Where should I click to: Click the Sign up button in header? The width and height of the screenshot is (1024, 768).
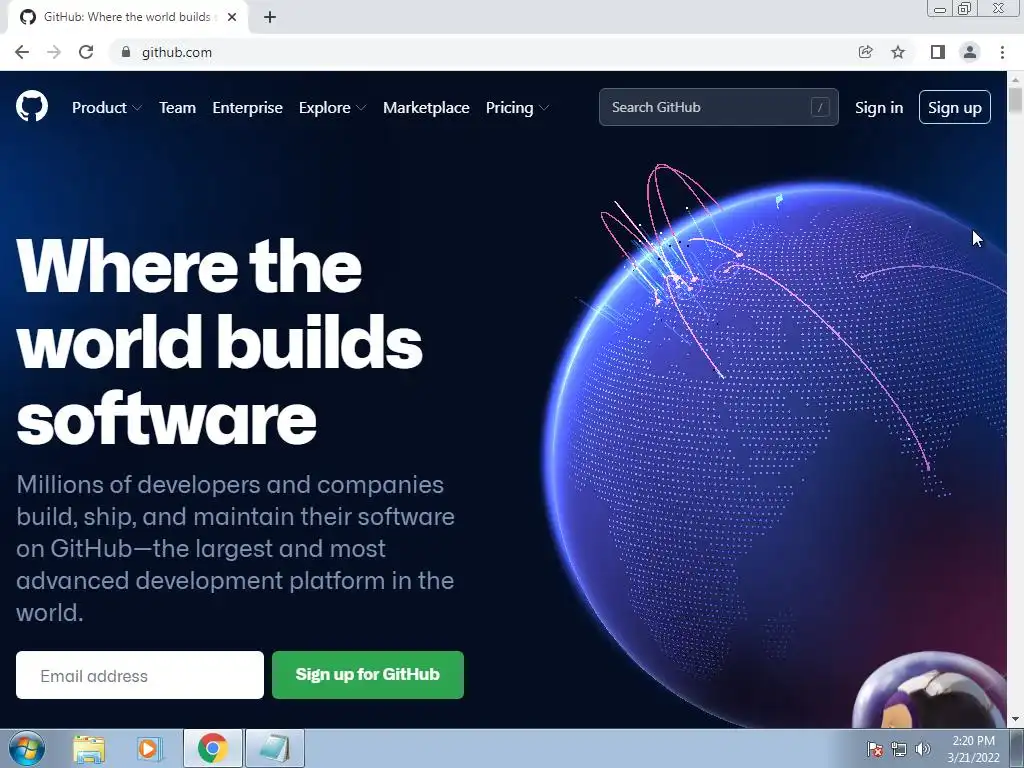[955, 107]
